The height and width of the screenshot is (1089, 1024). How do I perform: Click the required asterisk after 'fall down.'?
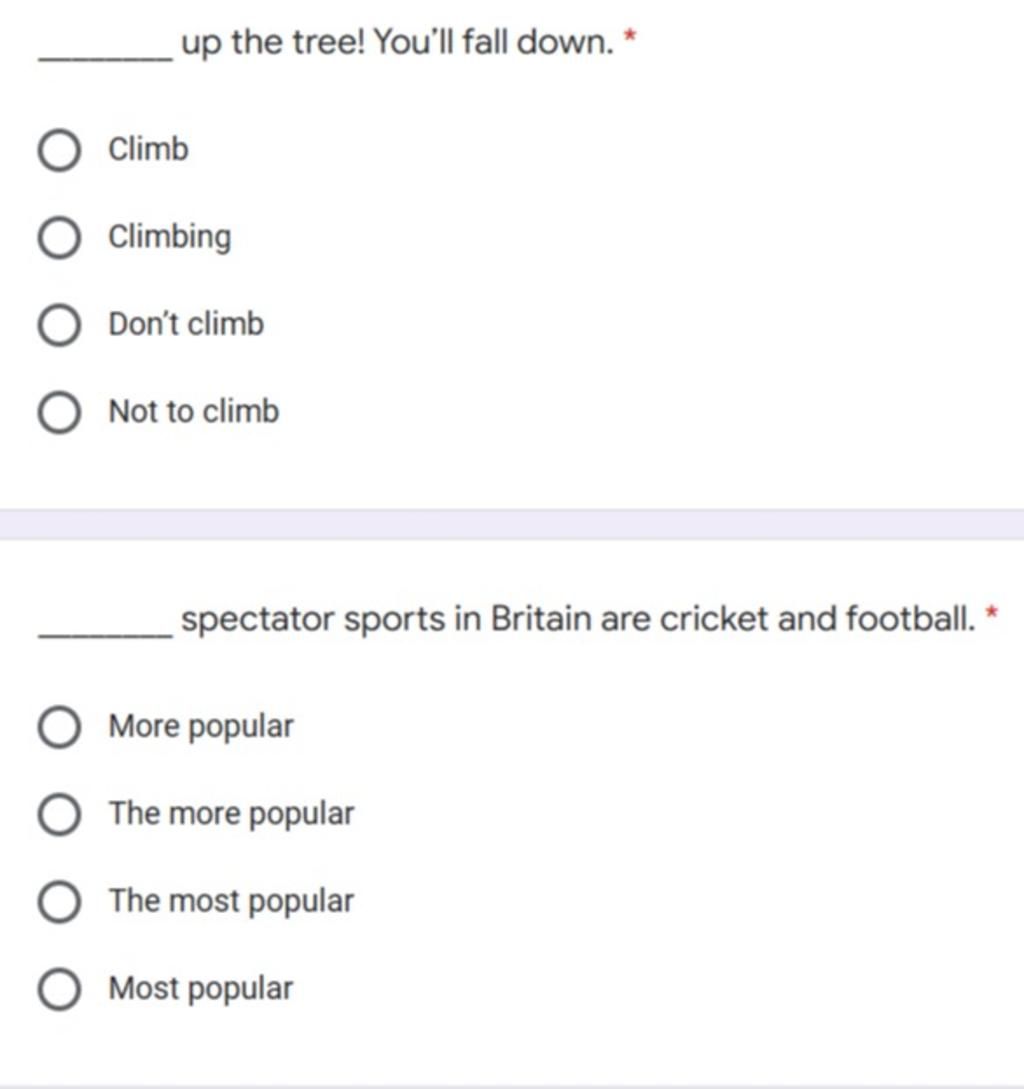(630, 35)
